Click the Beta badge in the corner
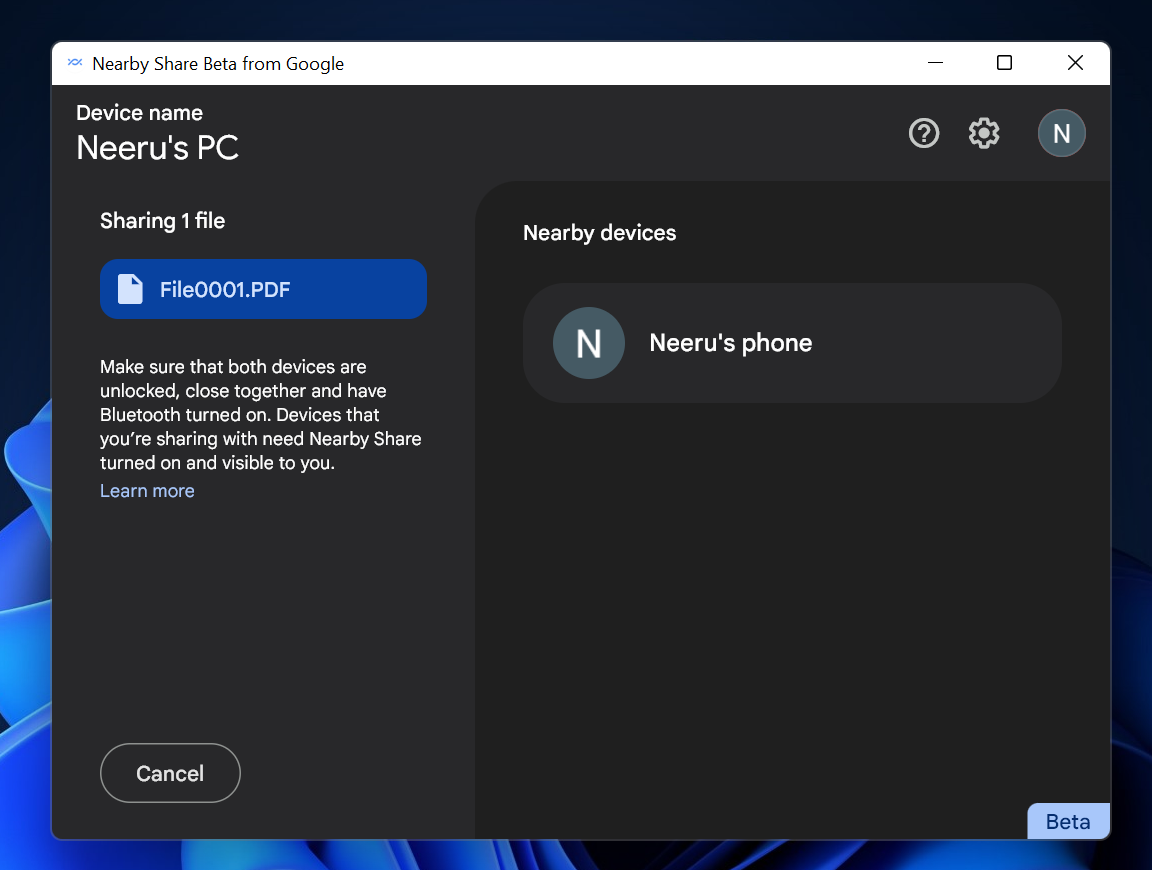This screenshot has height=870, width=1152. (1067, 822)
